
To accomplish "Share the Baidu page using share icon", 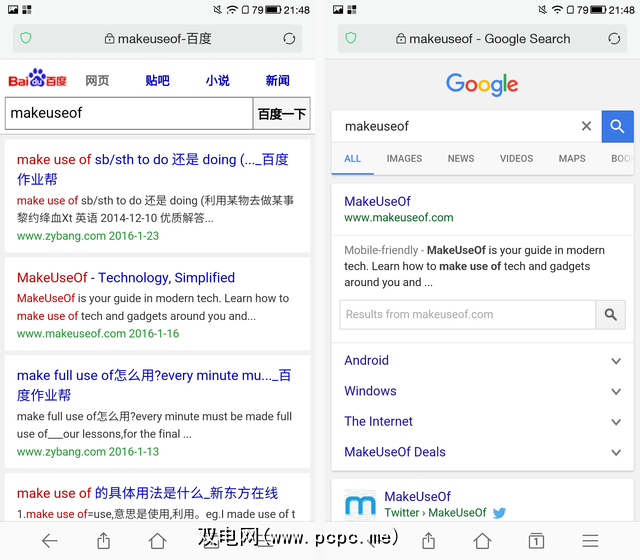I will click(x=103, y=541).
